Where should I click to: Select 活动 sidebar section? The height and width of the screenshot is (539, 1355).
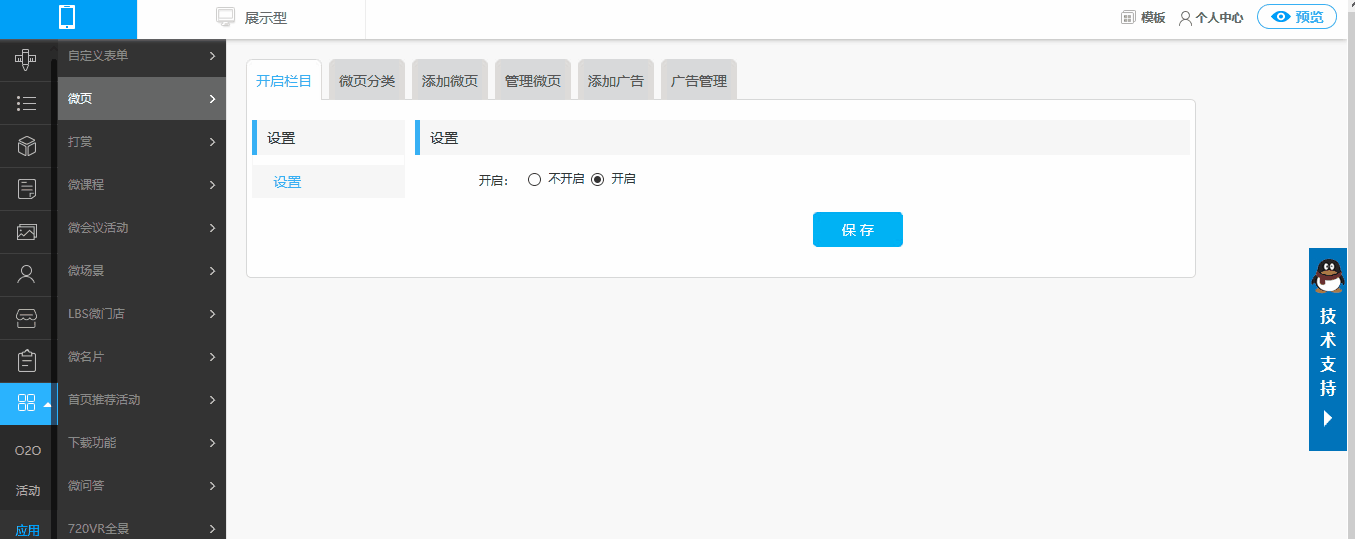[x=28, y=491]
